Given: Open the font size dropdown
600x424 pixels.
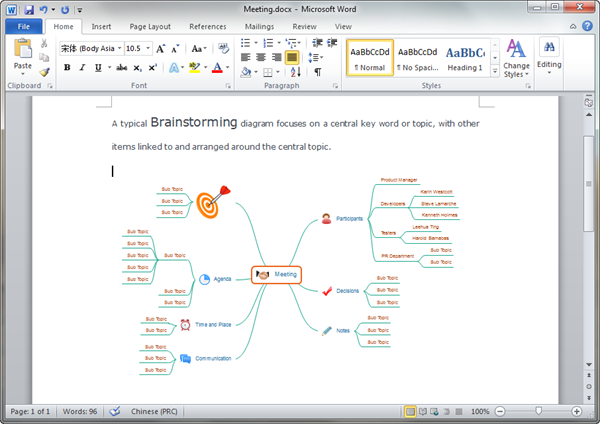Looking at the screenshot, I should (x=148, y=48).
